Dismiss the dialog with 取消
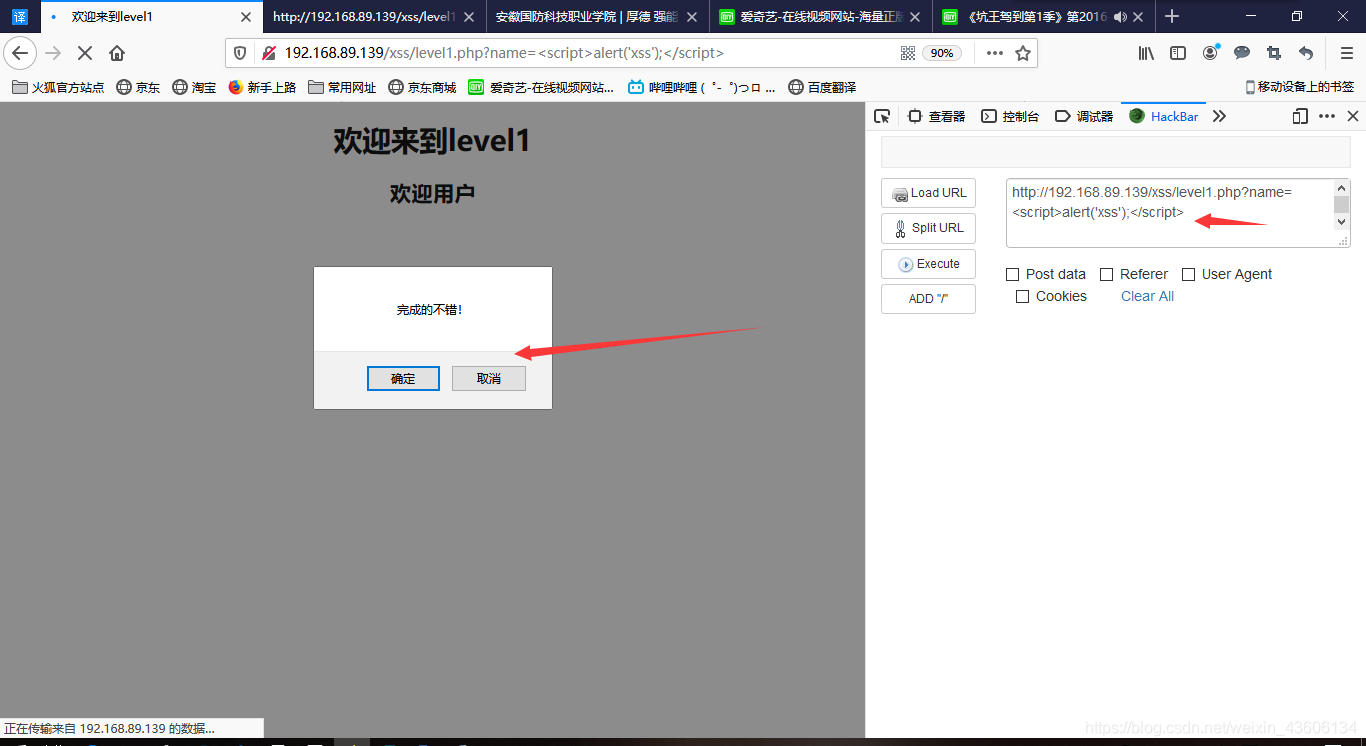Viewport: 1366px width, 746px height. click(x=489, y=378)
